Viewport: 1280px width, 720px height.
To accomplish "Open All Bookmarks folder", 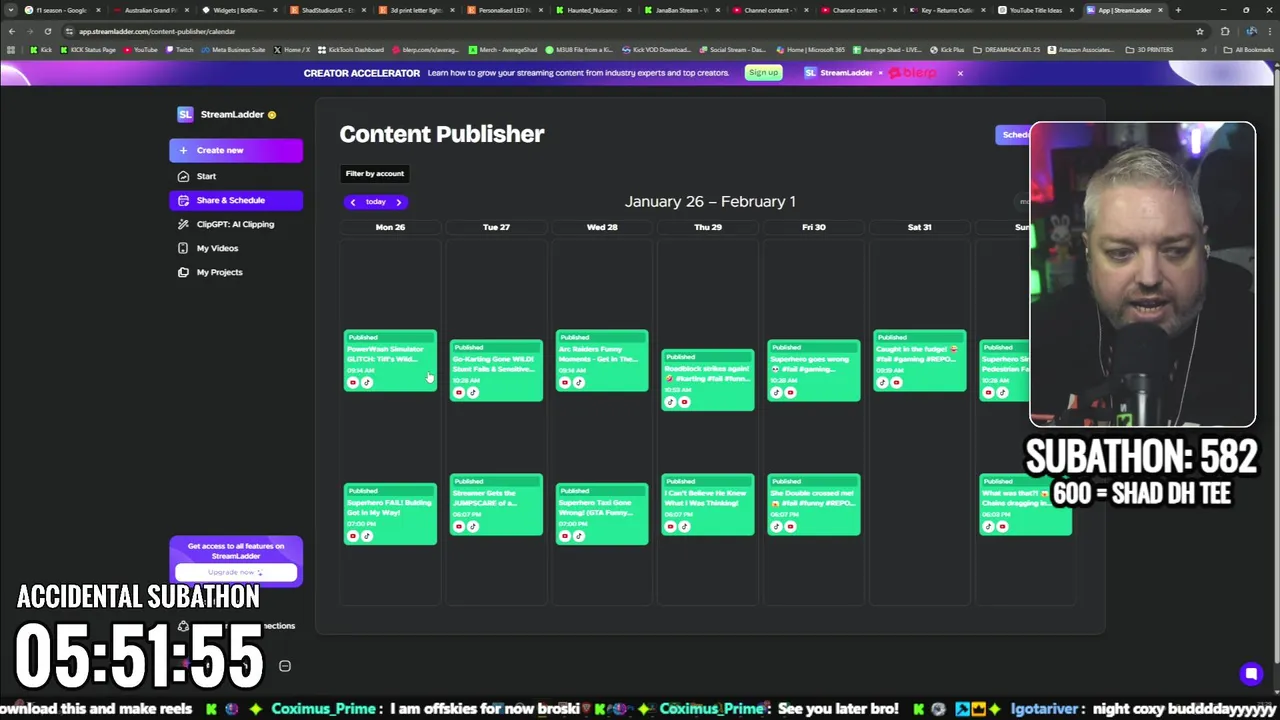I will coord(1250,50).
